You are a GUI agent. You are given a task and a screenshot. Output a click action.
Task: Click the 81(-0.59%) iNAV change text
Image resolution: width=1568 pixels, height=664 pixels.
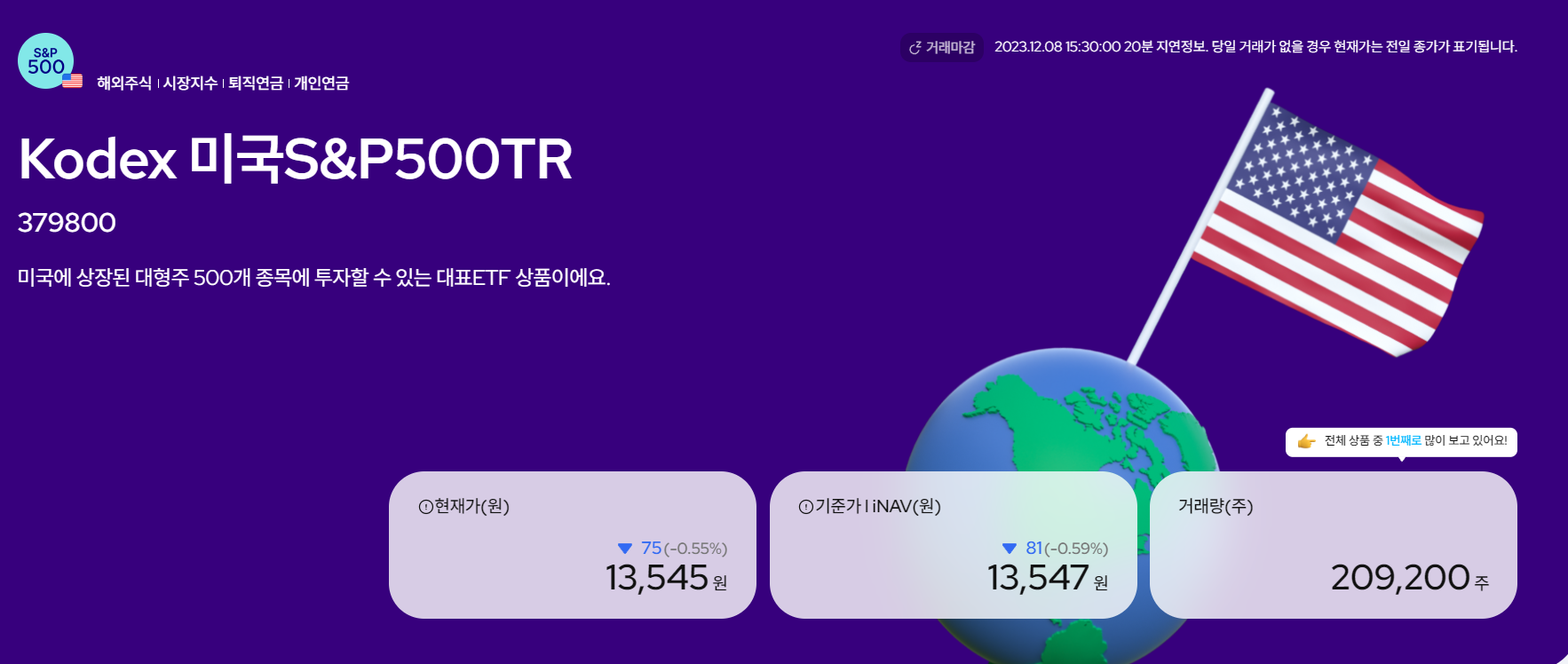coord(1067,549)
